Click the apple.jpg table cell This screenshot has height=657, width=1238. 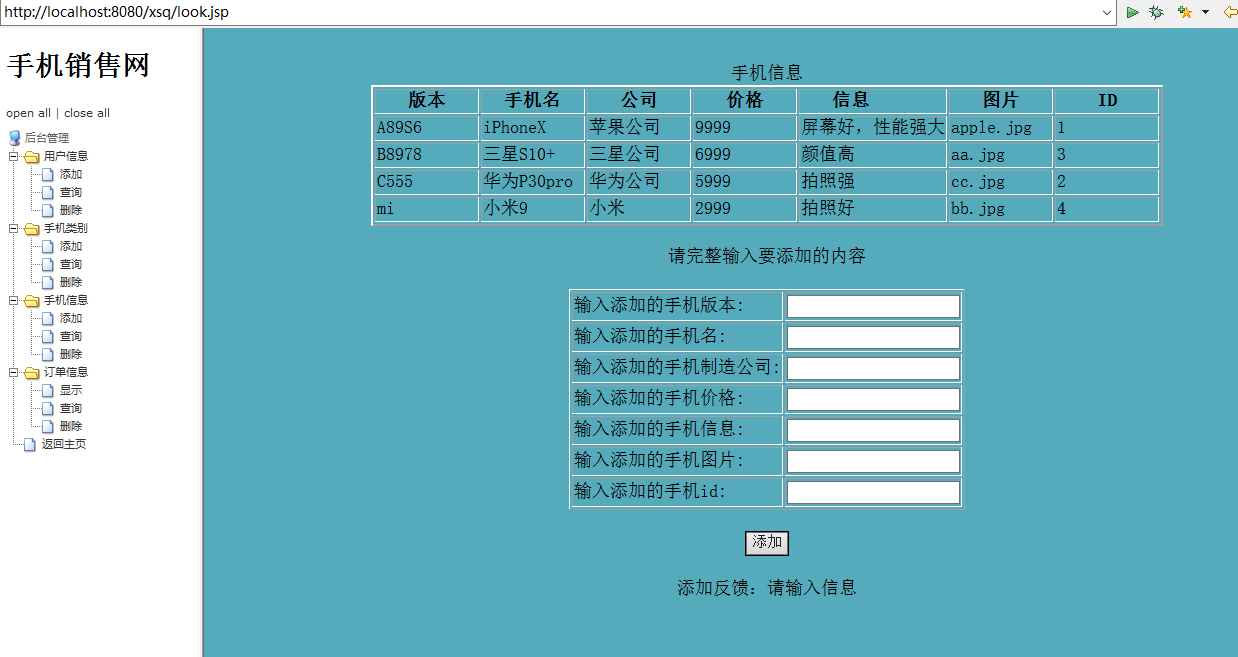tap(1000, 128)
